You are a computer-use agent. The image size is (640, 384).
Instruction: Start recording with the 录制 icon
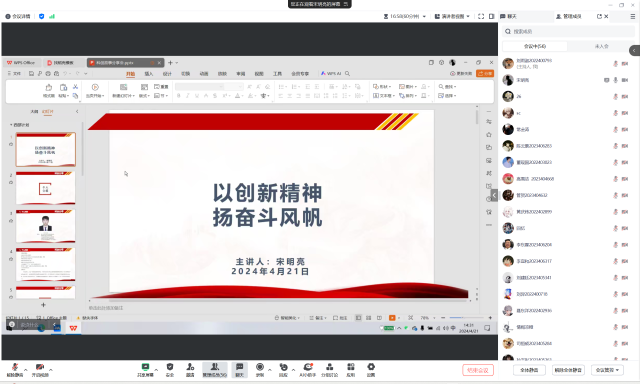click(x=260, y=370)
